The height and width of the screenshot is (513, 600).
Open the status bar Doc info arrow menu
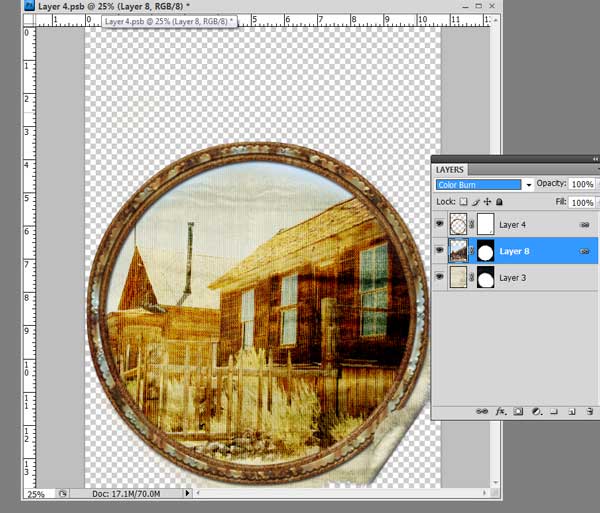pos(187,494)
